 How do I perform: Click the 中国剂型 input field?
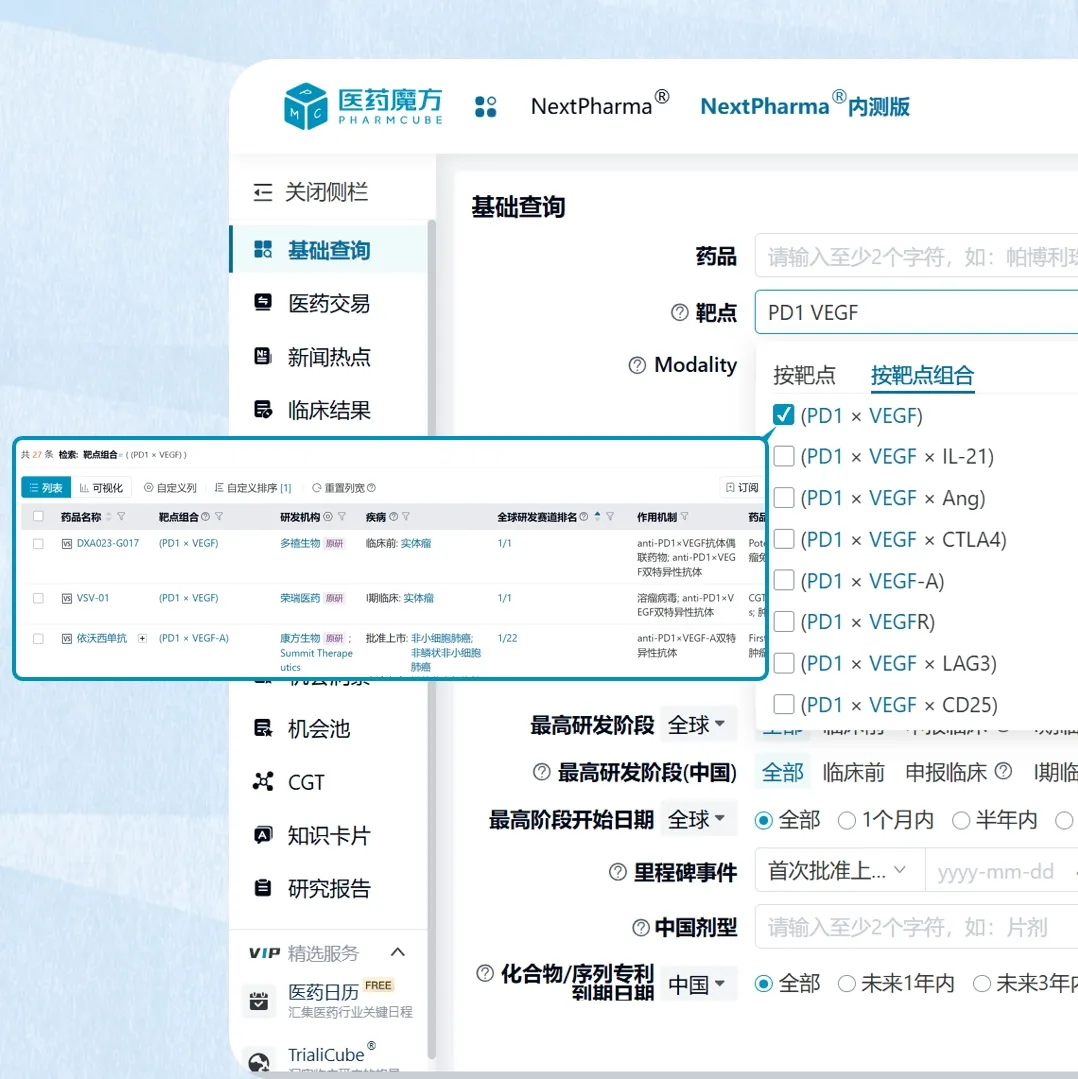[x=916, y=927]
